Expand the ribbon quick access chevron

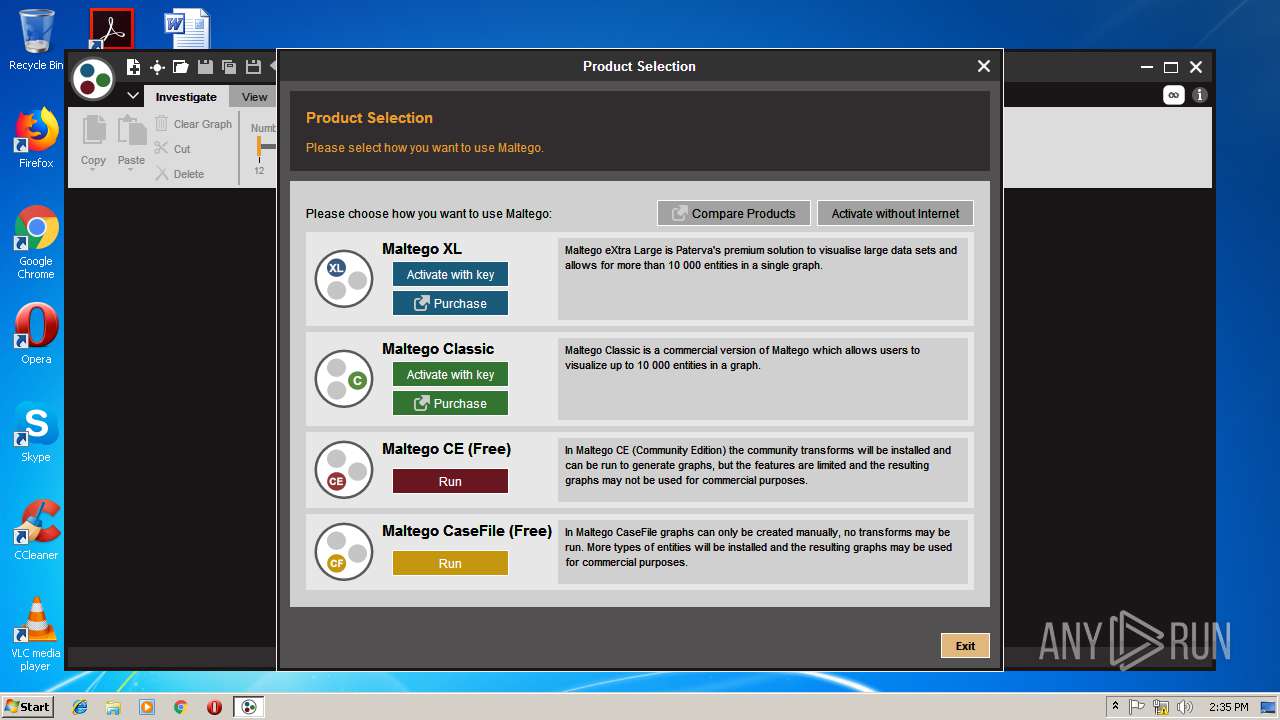(133, 97)
